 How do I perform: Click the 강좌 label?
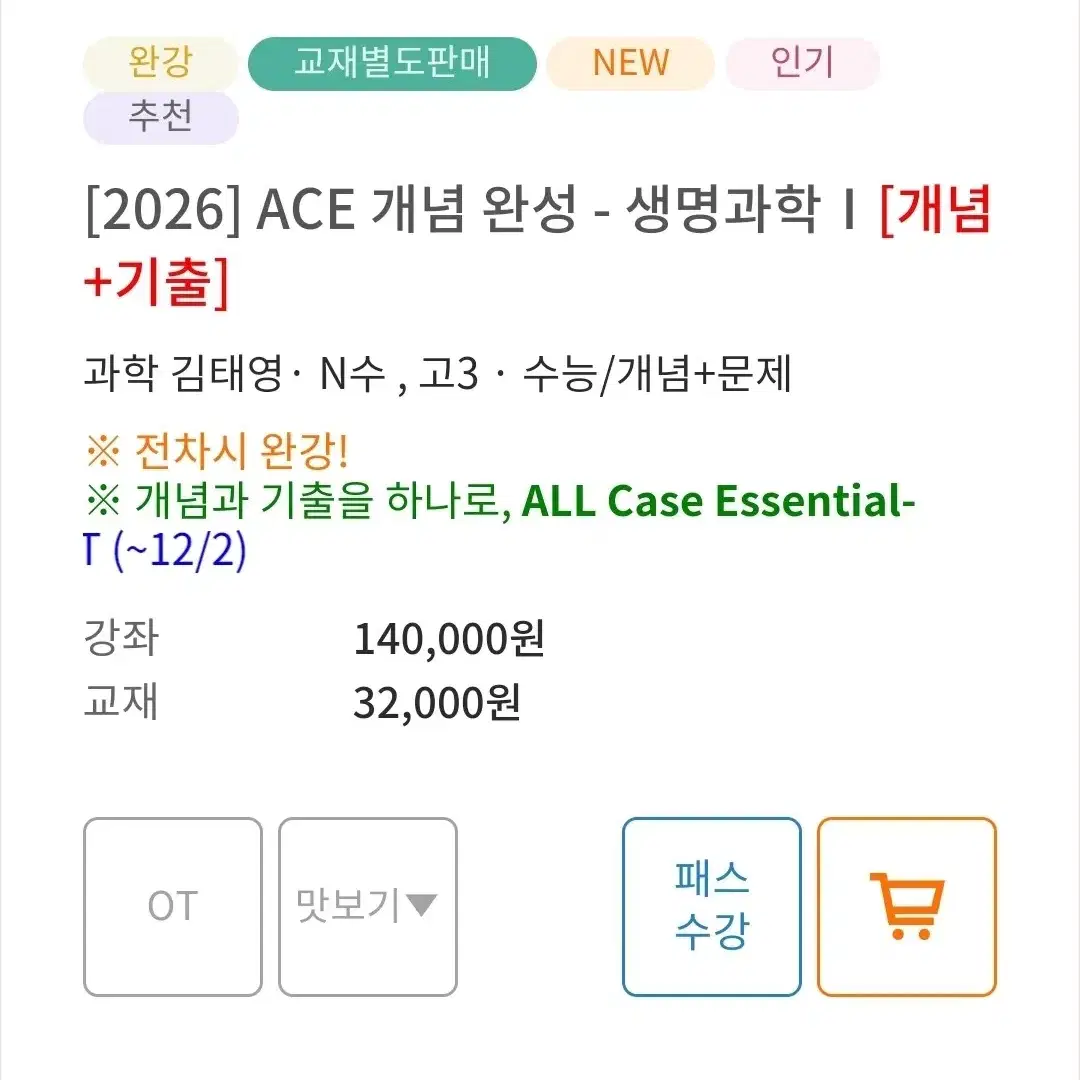pyautogui.click(x=121, y=637)
